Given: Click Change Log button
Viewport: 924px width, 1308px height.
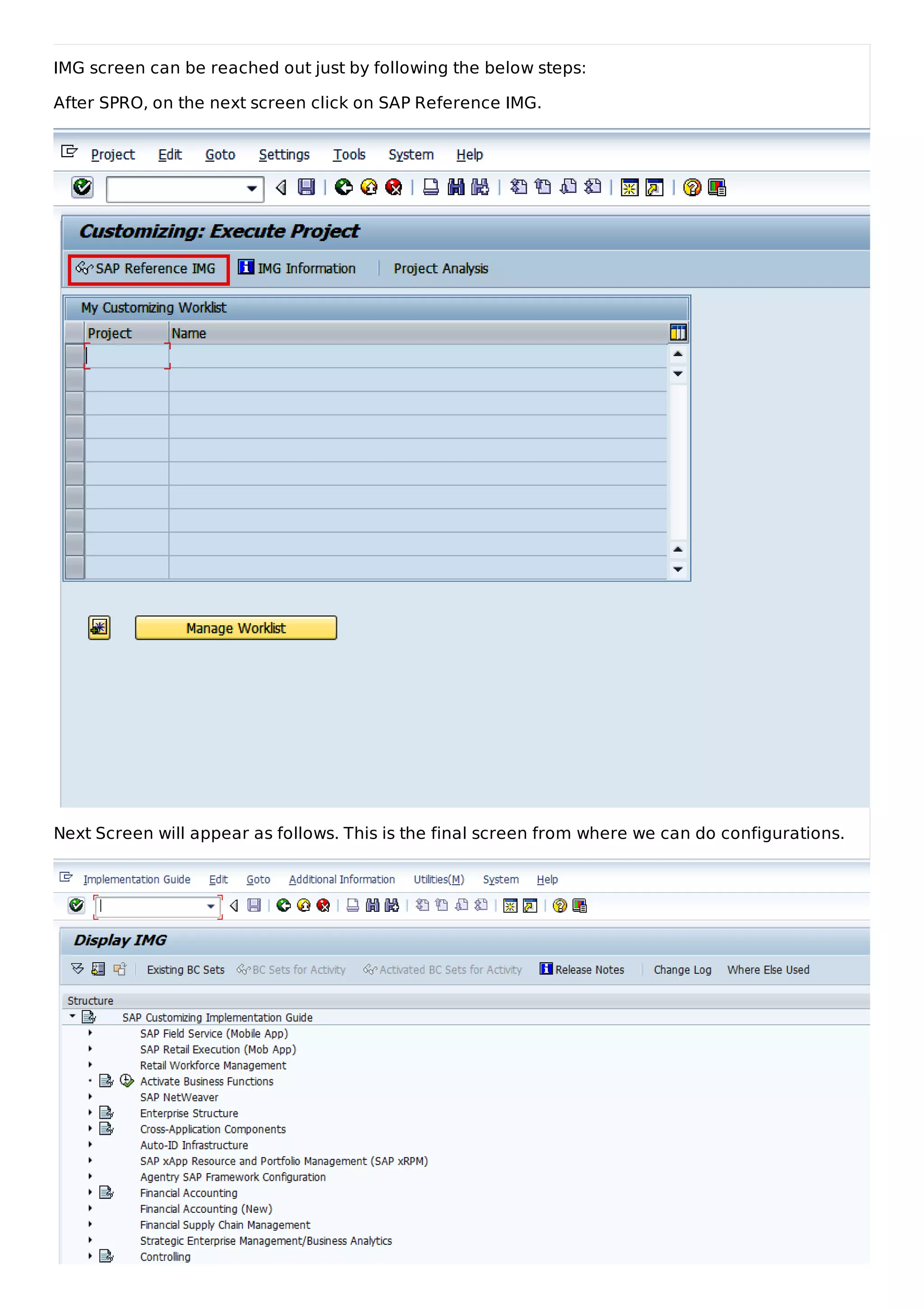Looking at the screenshot, I should point(682,969).
